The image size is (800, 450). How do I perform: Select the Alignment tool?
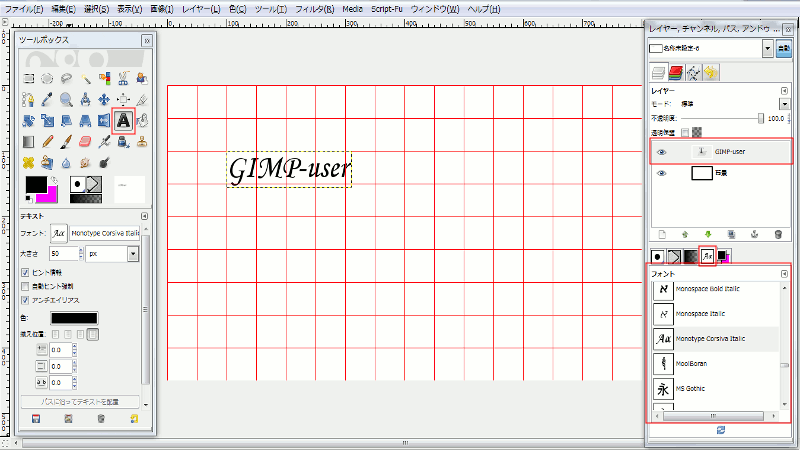pos(123,99)
